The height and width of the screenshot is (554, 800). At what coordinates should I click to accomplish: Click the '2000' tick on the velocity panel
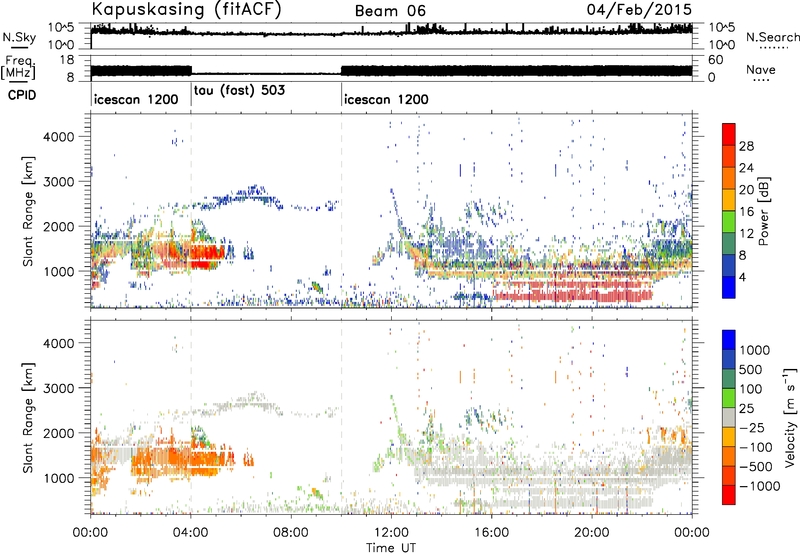pyautogui.click(x=58, y=433)
